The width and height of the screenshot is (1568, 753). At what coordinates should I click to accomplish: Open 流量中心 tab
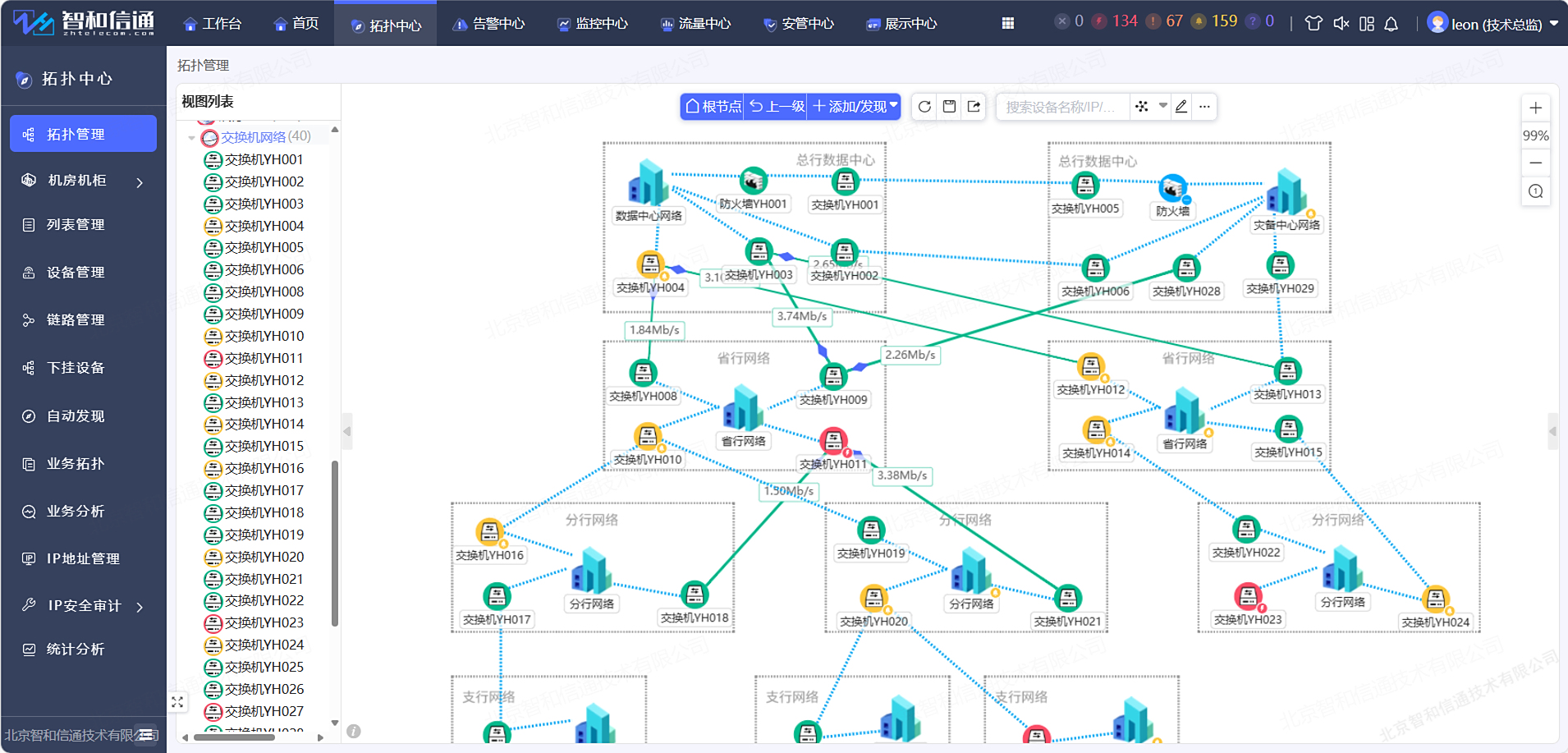pos(696,24)
